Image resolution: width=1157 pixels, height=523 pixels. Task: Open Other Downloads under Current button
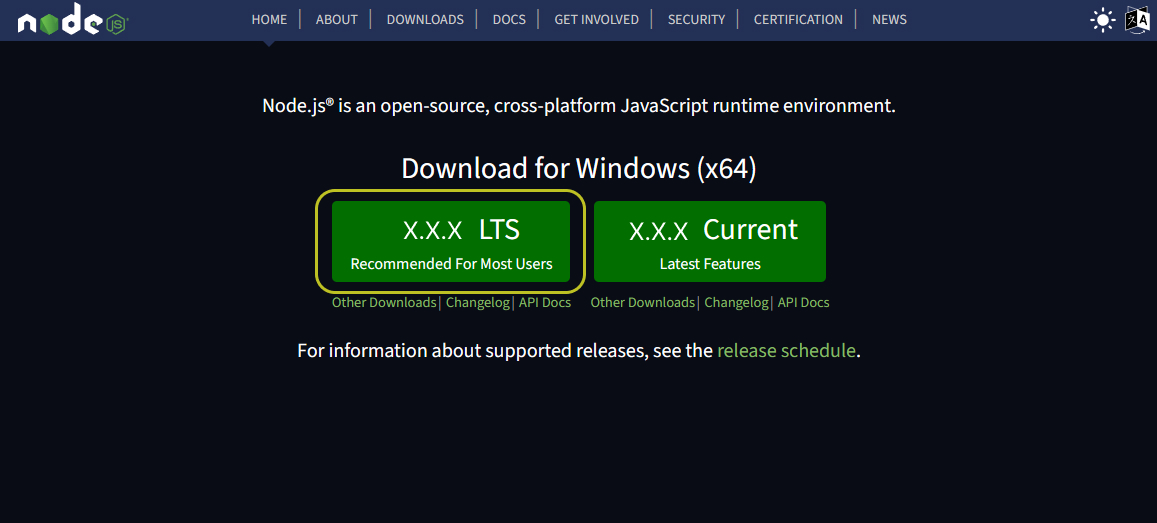[643, 302]
